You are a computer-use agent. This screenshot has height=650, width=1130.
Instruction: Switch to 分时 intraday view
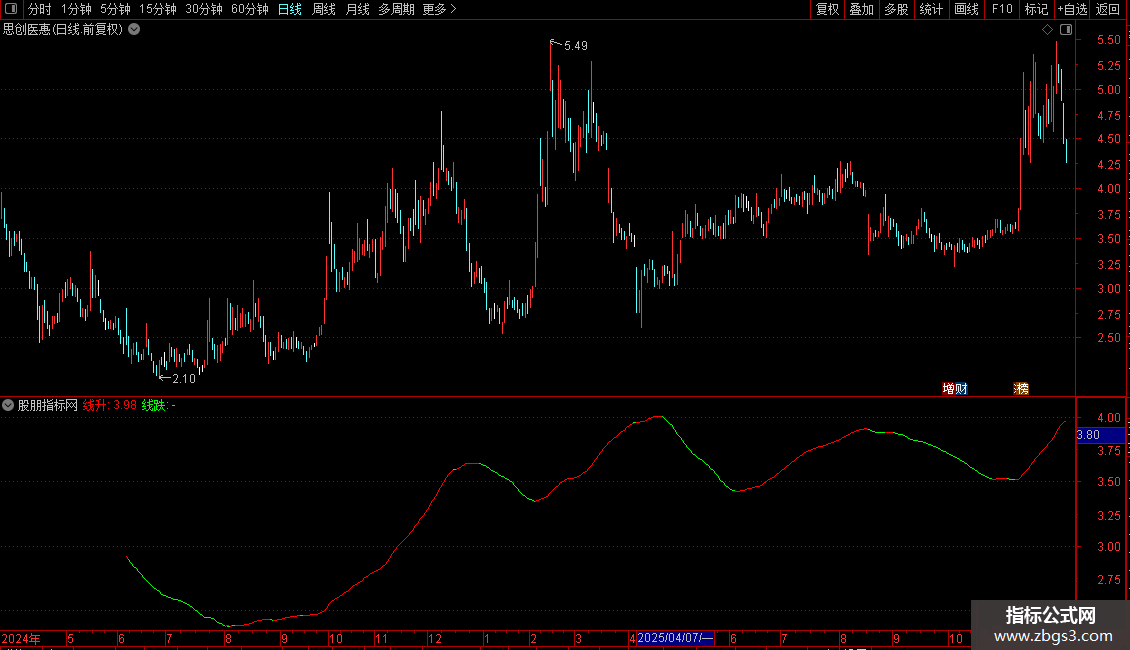click(40, 9)
